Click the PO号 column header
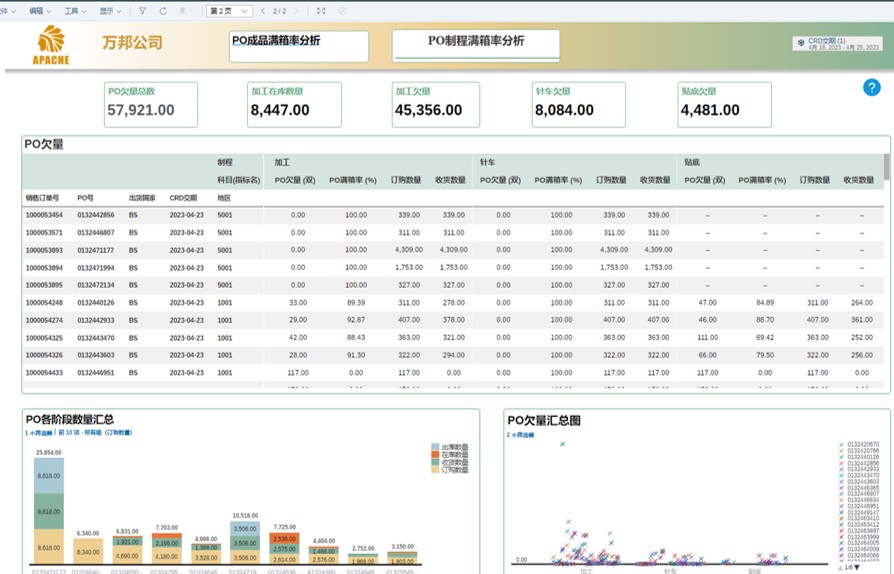894x574 pixels. 85,198
